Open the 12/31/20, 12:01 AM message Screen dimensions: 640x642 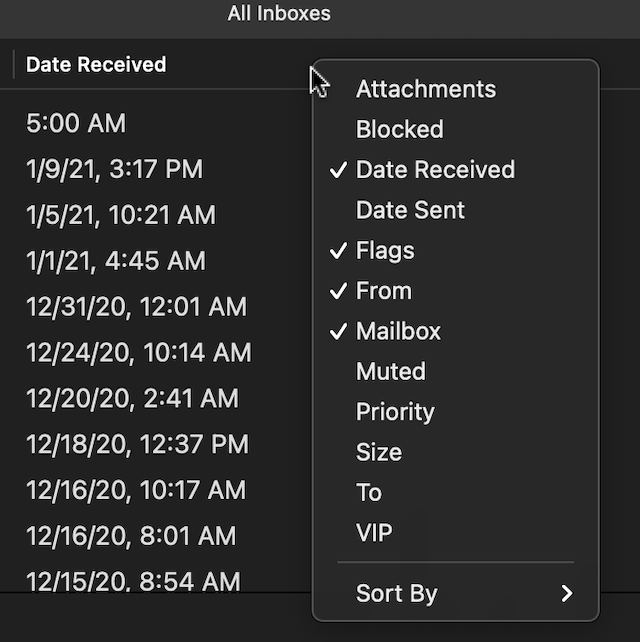136,307
